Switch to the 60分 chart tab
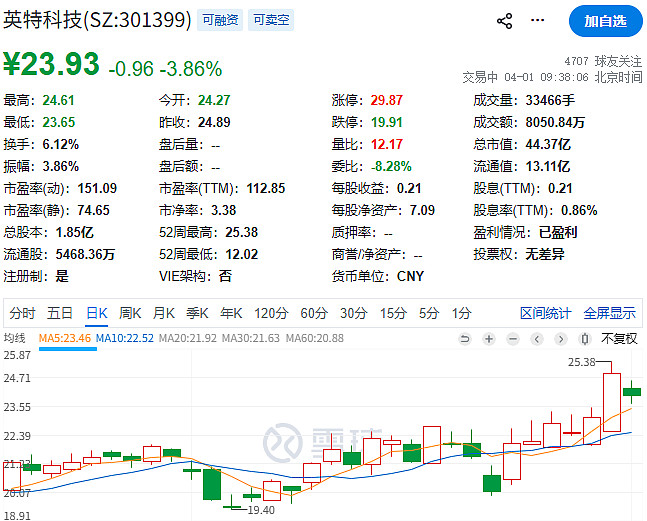This screenshot has height=521, width=647. point(314,313)
